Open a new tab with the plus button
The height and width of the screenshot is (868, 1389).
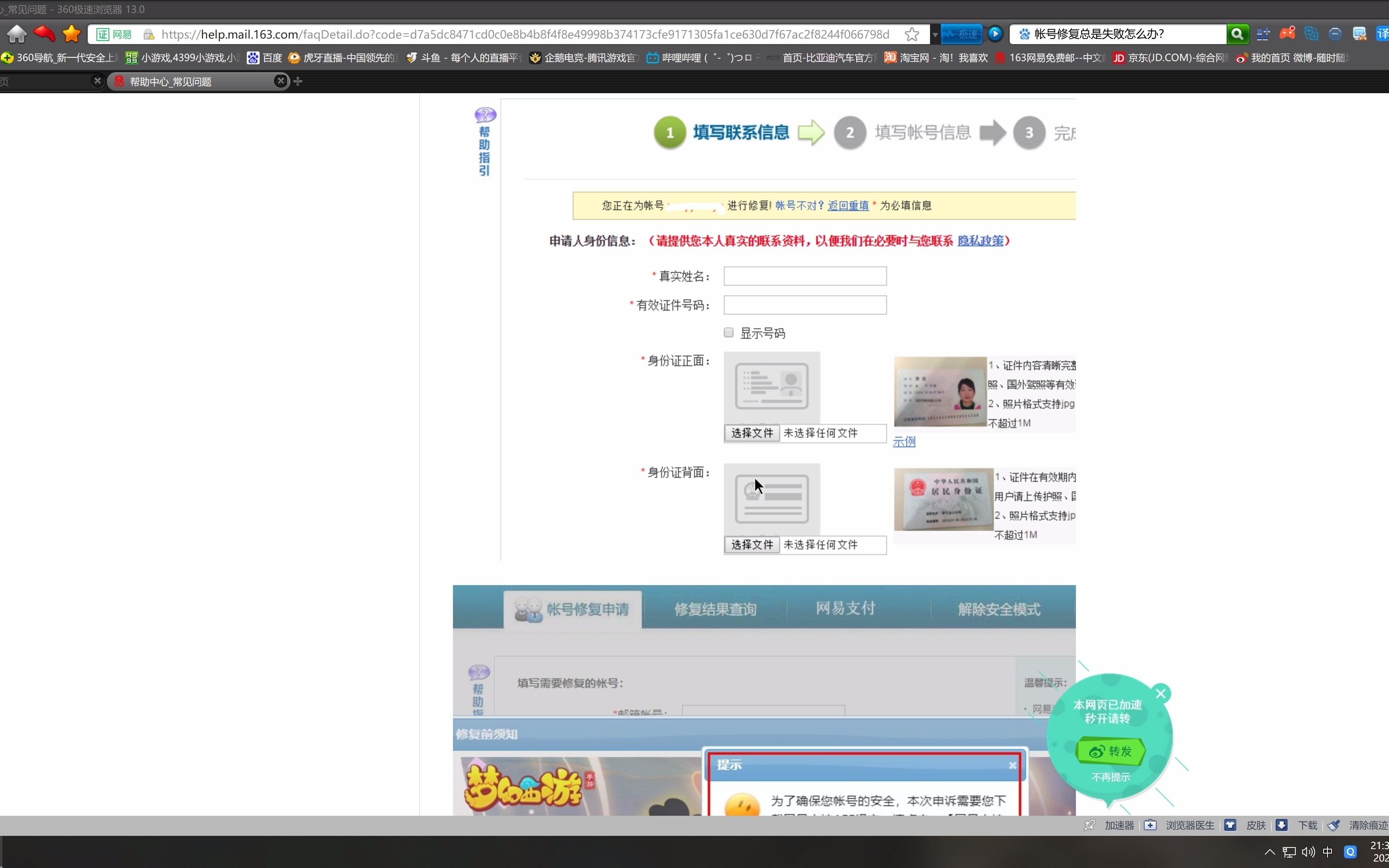pos(297,81)
